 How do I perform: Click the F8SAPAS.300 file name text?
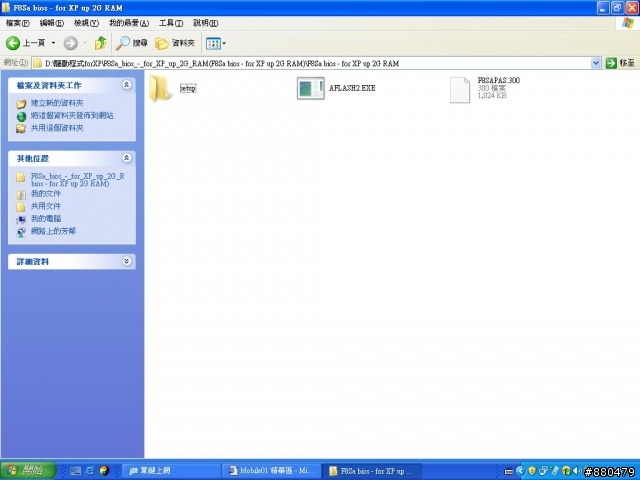coord(498,80)
